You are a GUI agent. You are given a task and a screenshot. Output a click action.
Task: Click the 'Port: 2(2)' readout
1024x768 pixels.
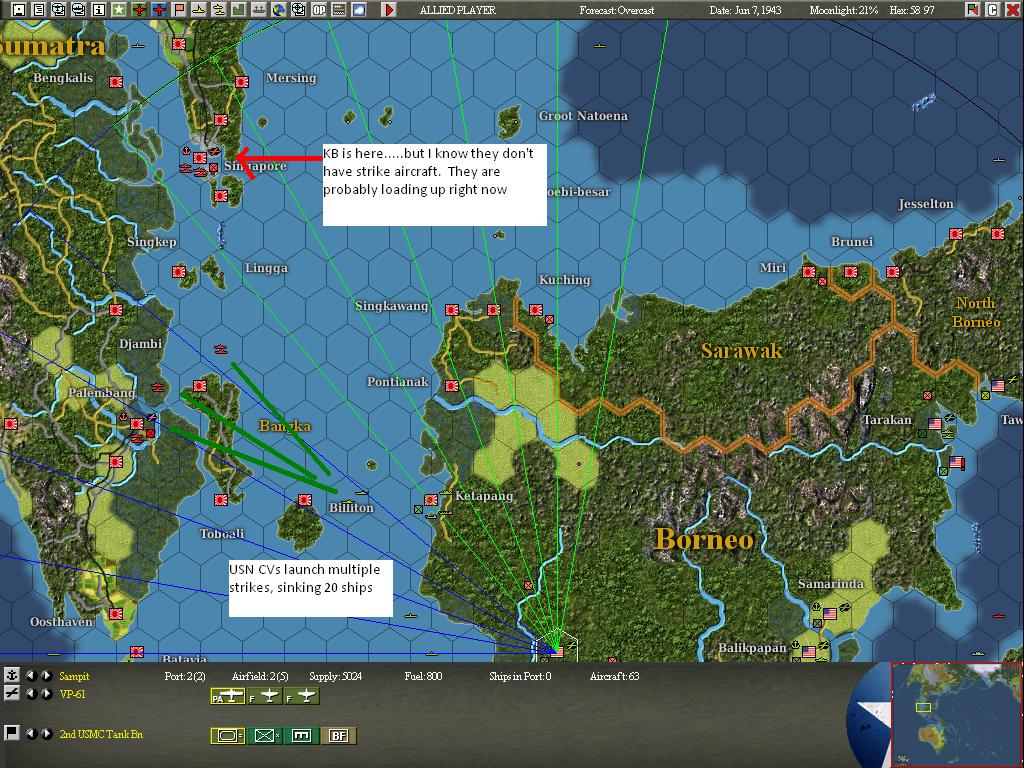click(x=185, y=676)
